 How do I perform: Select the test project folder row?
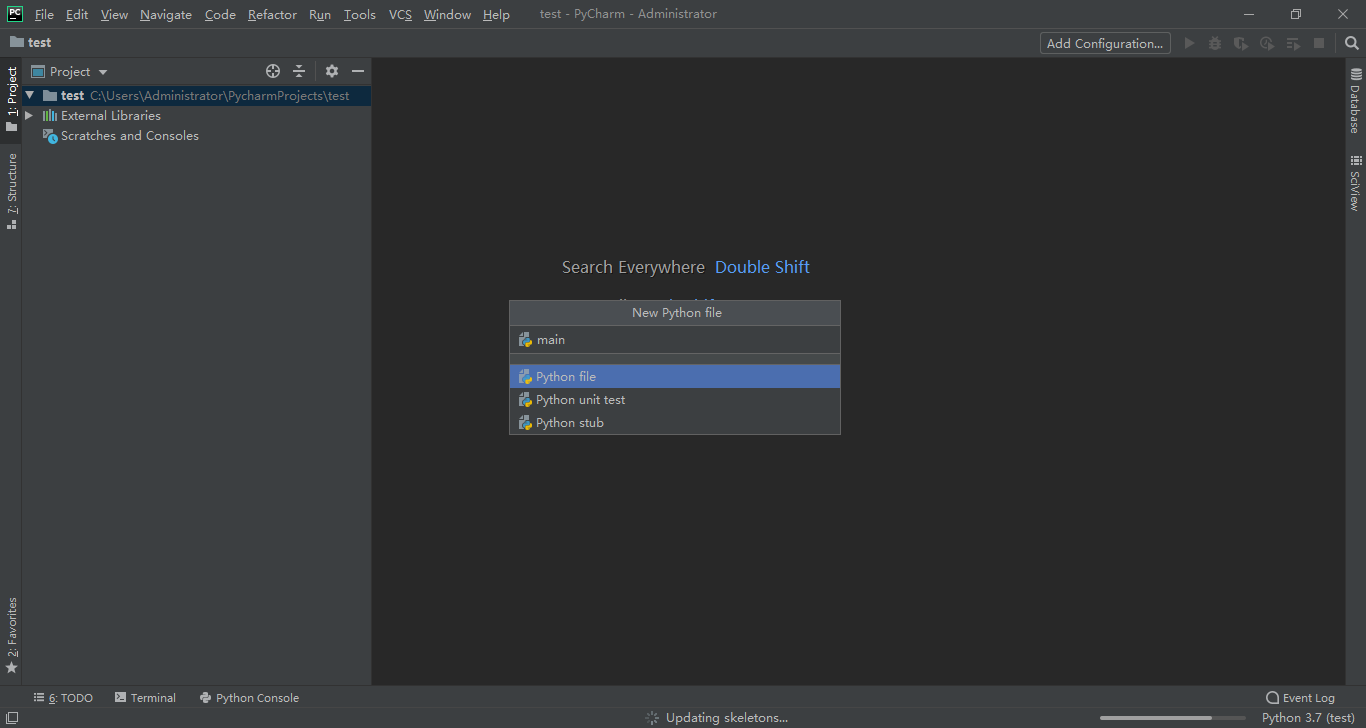197,95
